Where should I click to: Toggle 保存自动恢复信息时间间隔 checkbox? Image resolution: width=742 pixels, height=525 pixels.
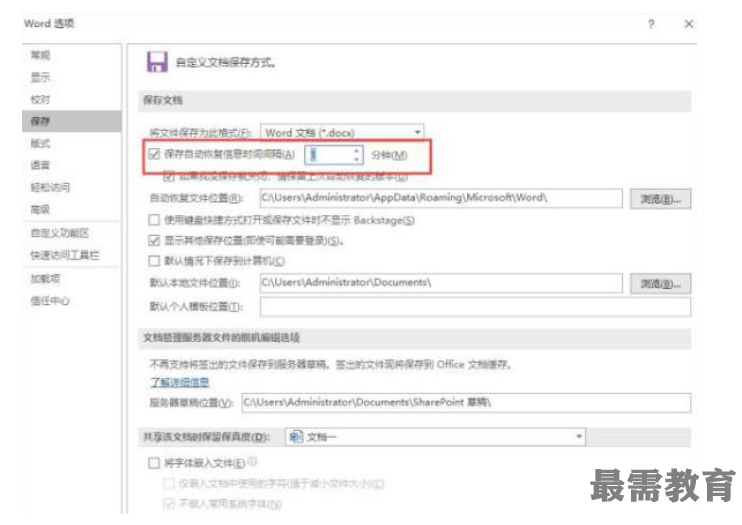tap(154, 154)
